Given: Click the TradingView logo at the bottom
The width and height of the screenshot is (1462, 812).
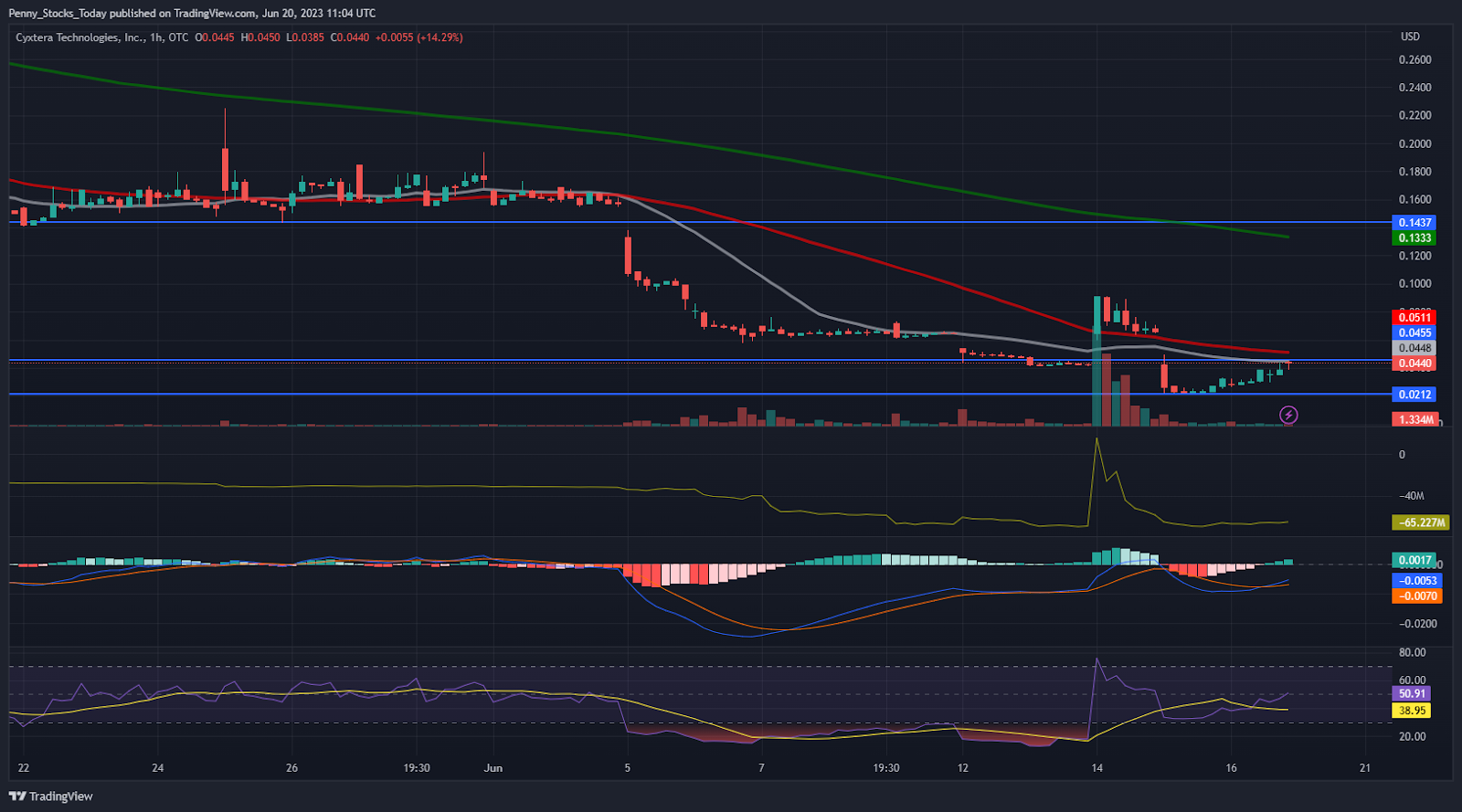Looking at the screenshot, I should [x=51, y=796].
